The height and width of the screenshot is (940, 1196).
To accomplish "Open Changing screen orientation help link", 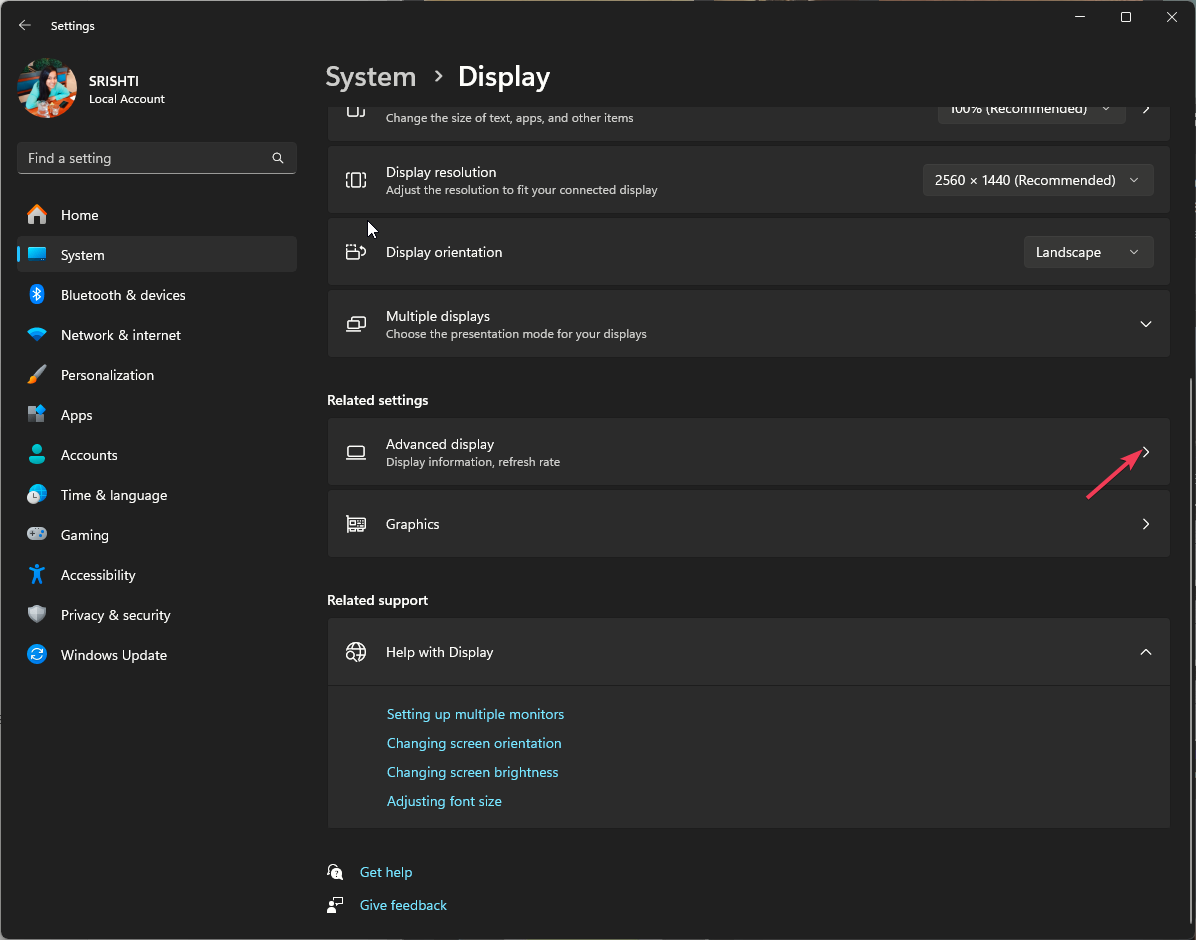I will [x=474, y=743].
